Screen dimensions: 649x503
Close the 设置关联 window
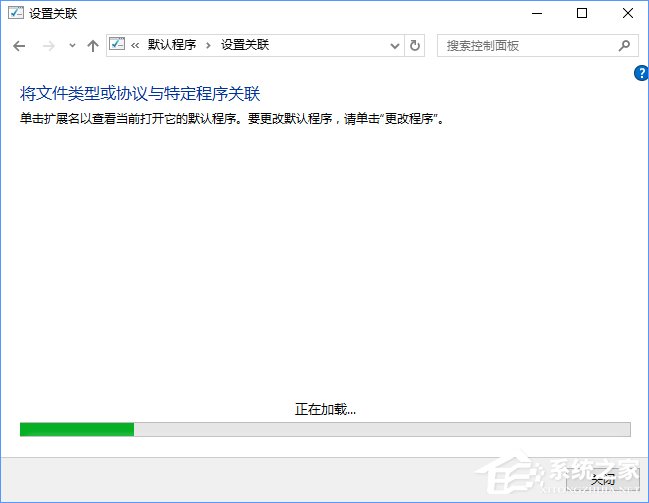coord(627,13)
